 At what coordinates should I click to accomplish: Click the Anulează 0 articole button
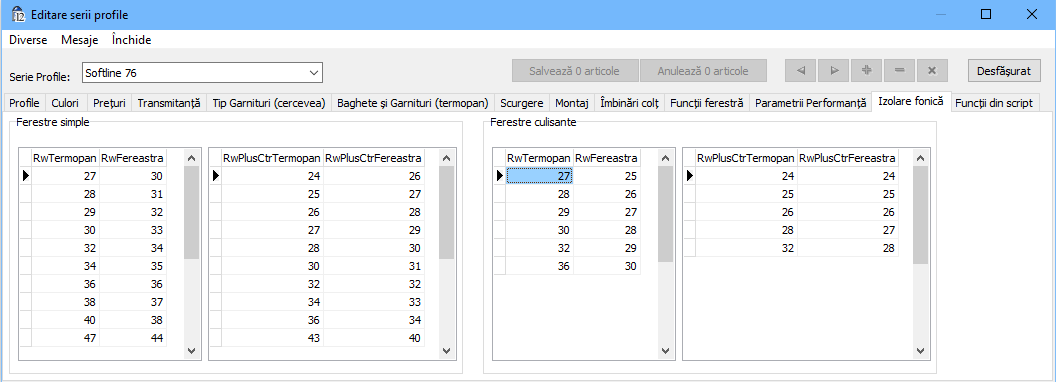[702, 70]
